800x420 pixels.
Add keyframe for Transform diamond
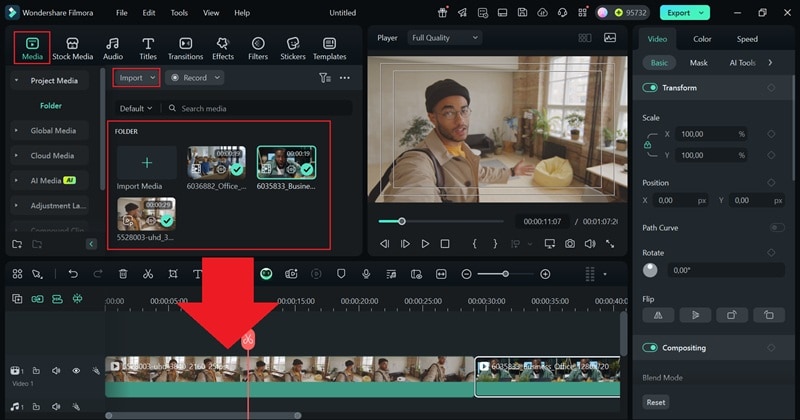771,88
